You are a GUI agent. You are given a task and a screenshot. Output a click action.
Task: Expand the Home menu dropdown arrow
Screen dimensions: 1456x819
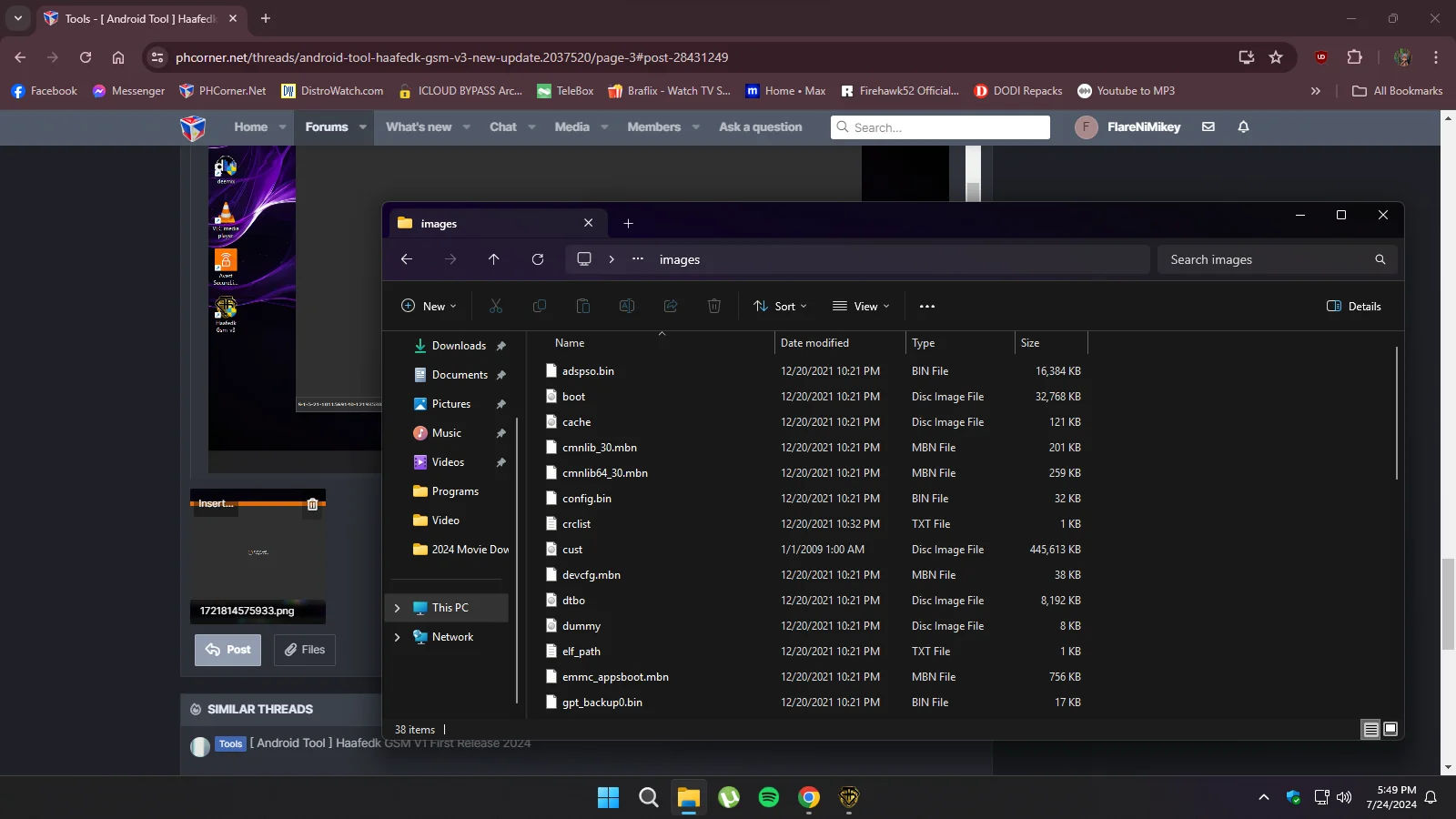click(283, 127)
